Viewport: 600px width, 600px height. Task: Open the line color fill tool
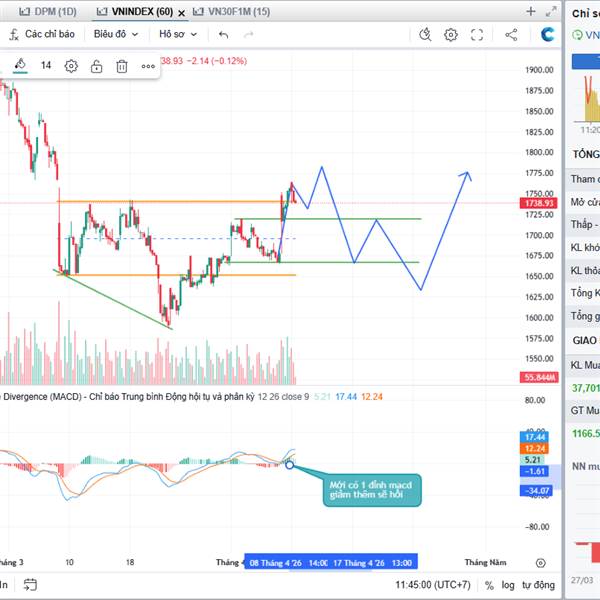point(20,66)
